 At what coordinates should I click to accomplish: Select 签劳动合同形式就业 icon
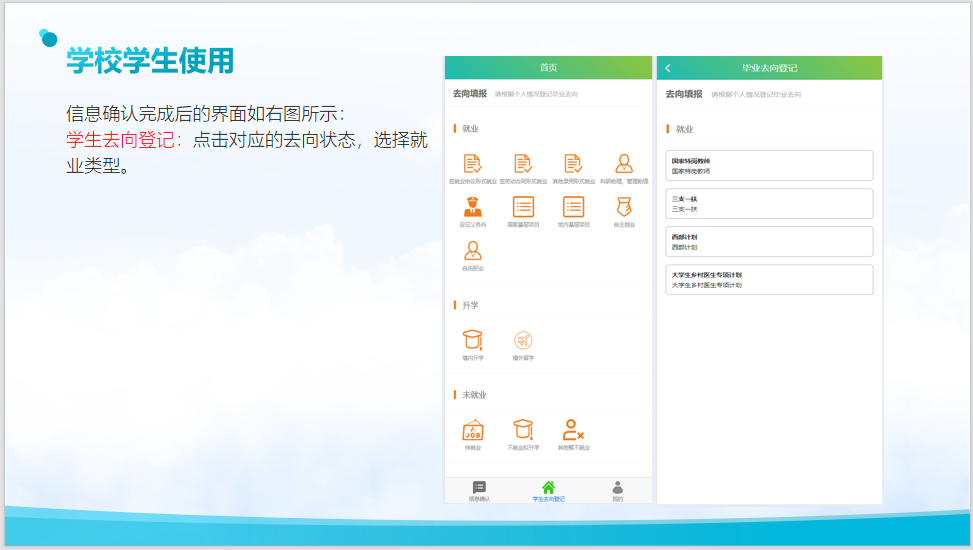523,164
